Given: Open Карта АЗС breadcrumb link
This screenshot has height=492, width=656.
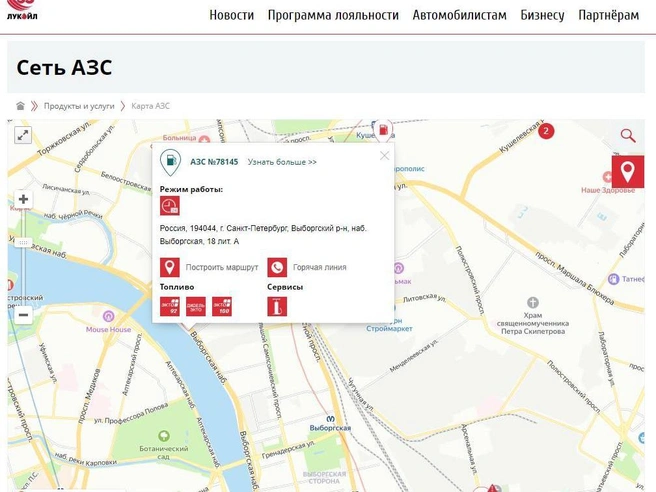Looking at the screenshot, I should [x=151, y=106].
